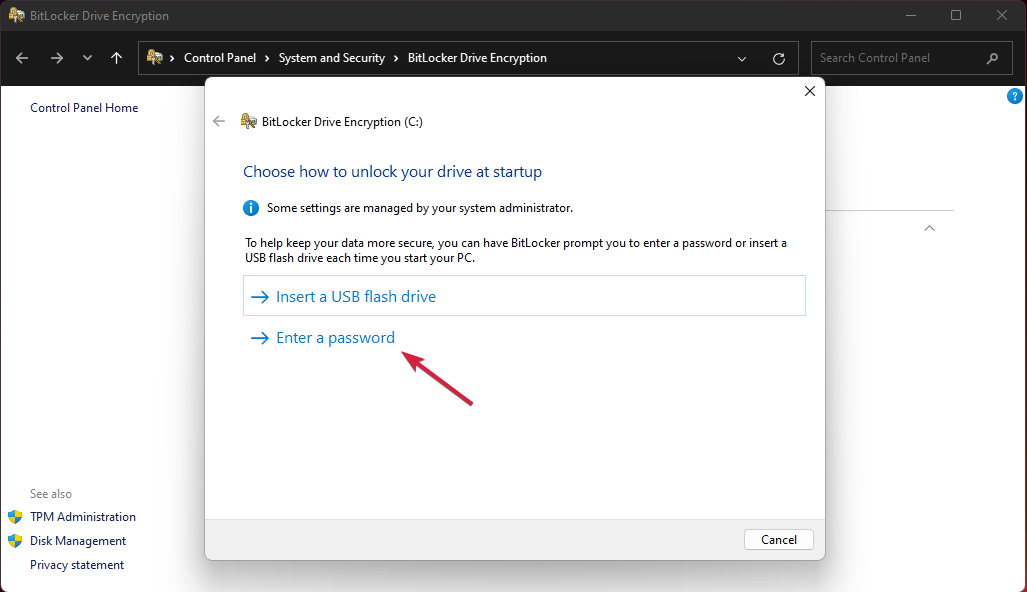The width and height of the screenshot is (1027, 592).
Task: Select the Enter a password option
Action: (x=334, y=337)
